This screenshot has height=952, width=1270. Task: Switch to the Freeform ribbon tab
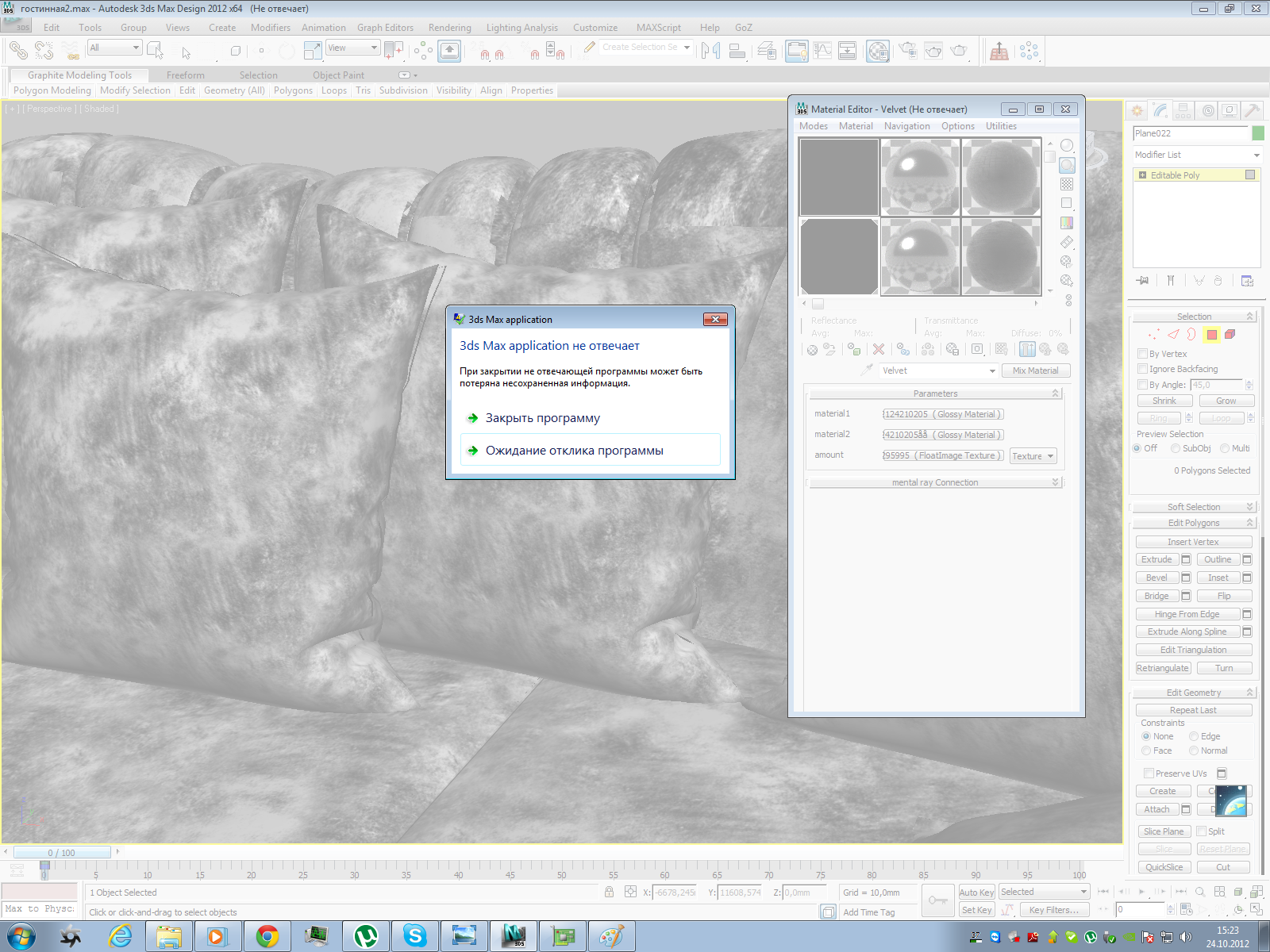185,75
